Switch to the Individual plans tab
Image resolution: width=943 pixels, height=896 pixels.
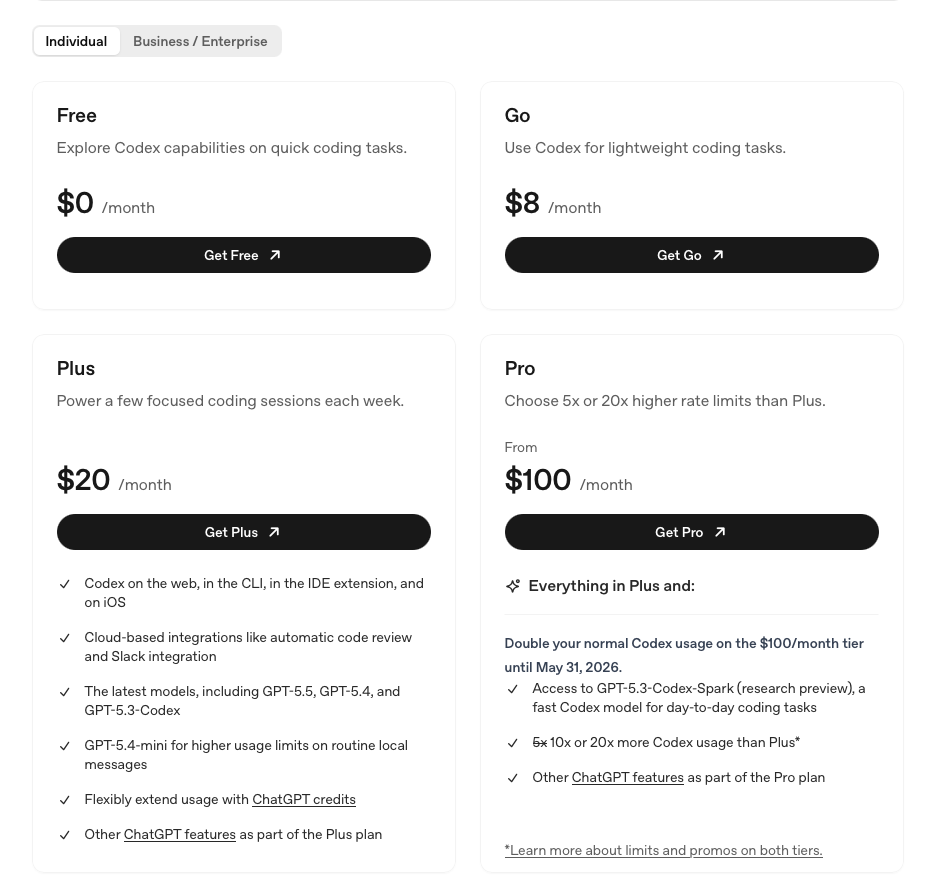click(x=76, y=41)
